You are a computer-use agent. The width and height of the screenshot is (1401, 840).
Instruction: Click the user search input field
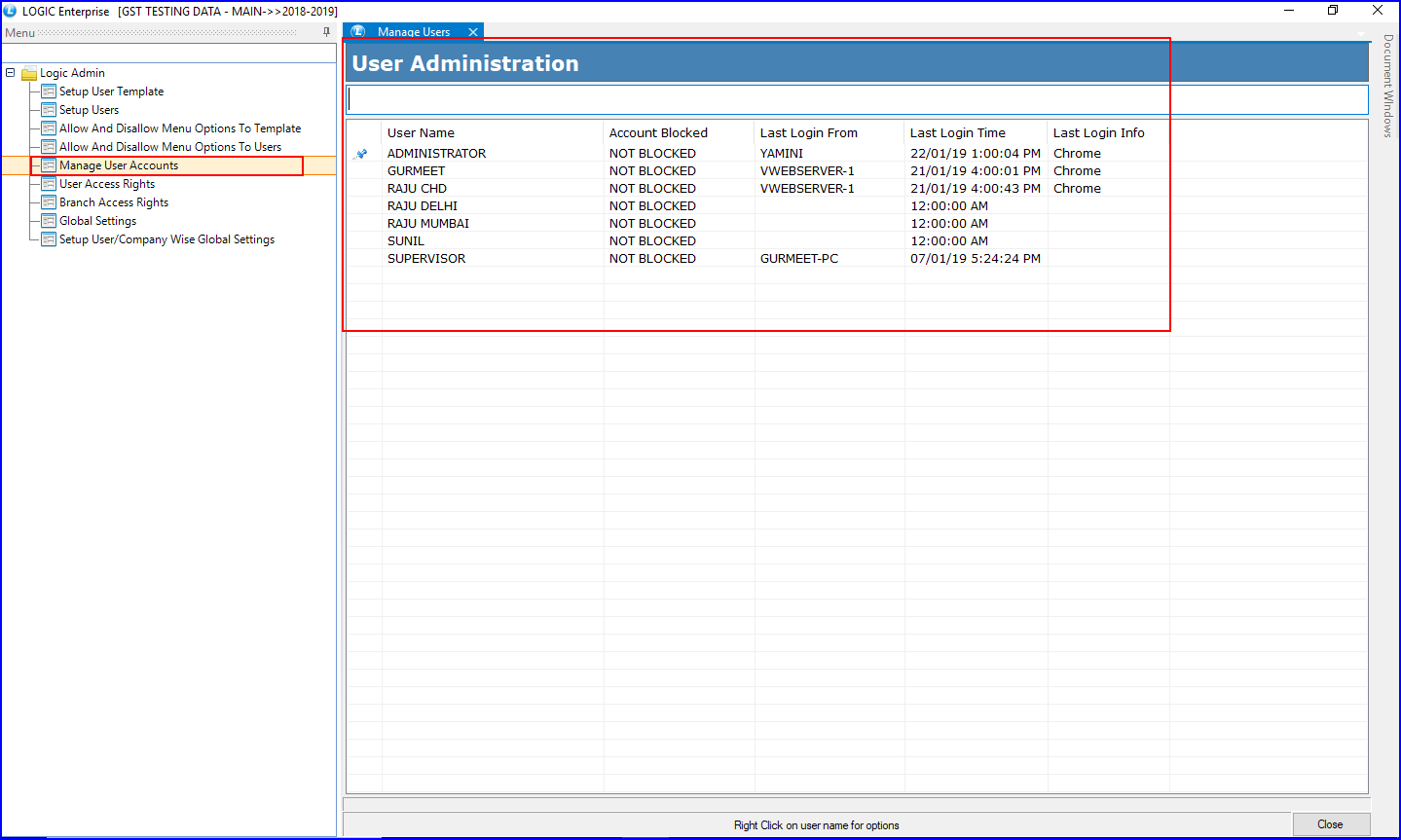pos(857,99)
